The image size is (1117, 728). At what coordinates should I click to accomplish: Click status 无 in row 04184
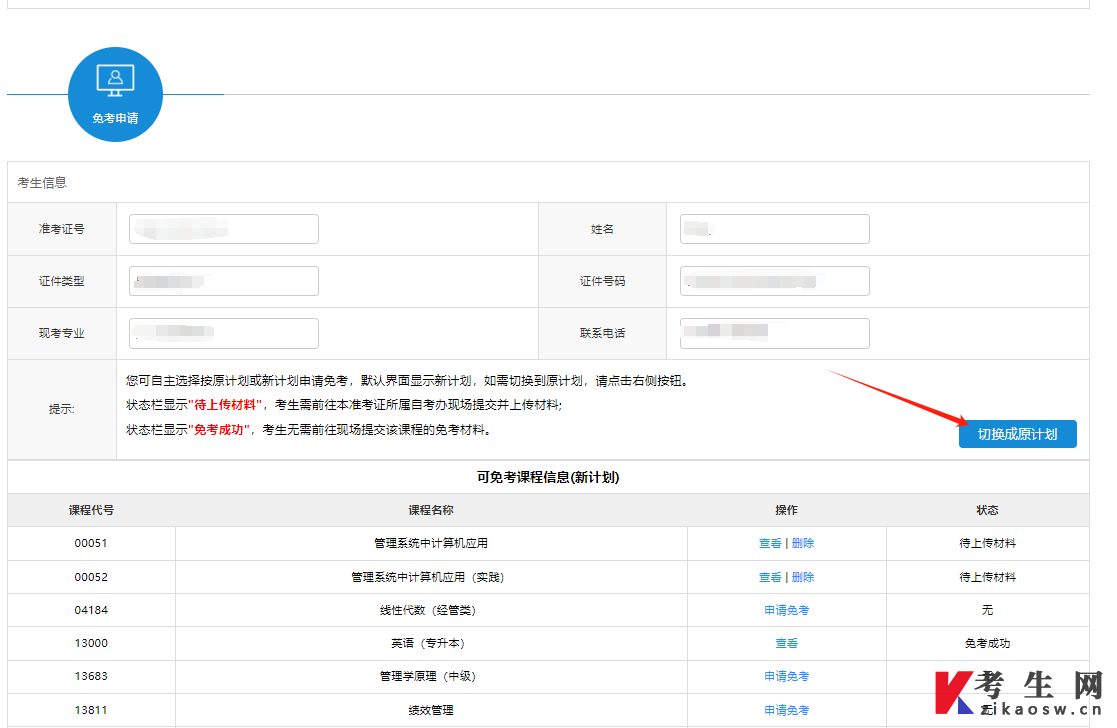pyautogui.click(x=987, y=610)
